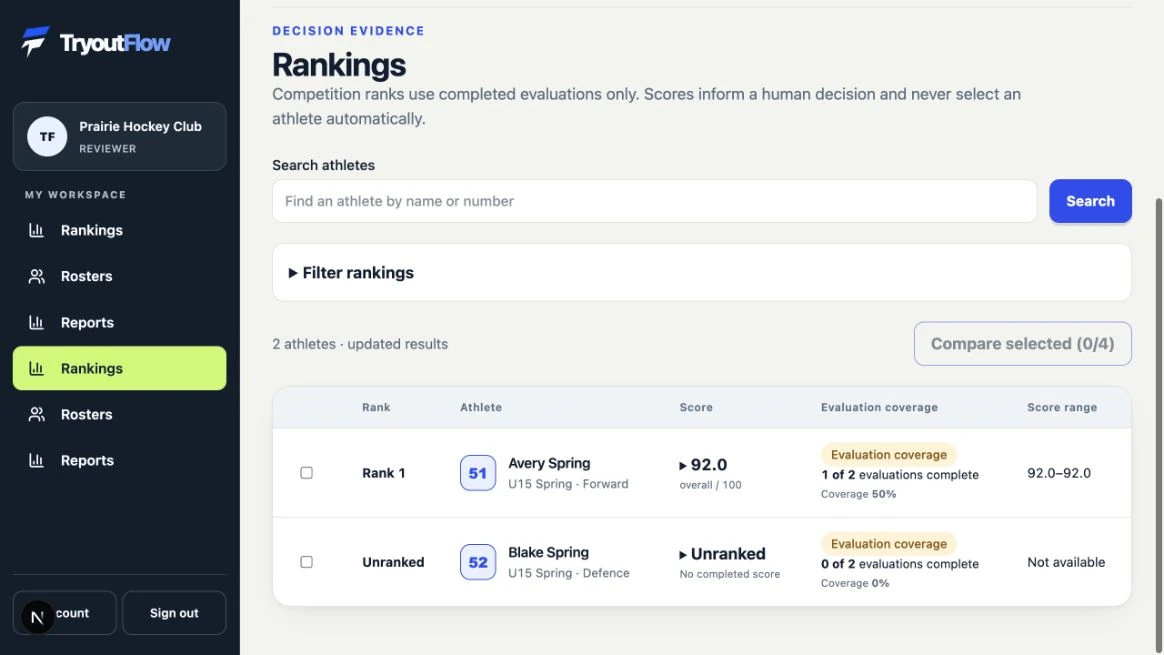
Task: Click the blue Search button
Action: (x=1090, y=201)
